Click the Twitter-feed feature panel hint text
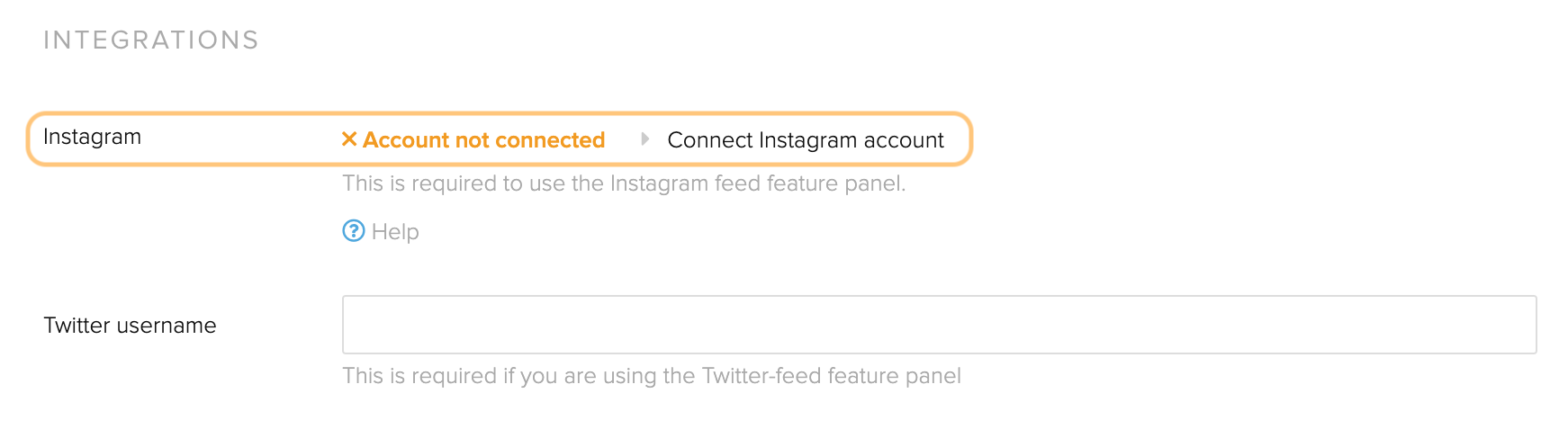 (652, 376)
